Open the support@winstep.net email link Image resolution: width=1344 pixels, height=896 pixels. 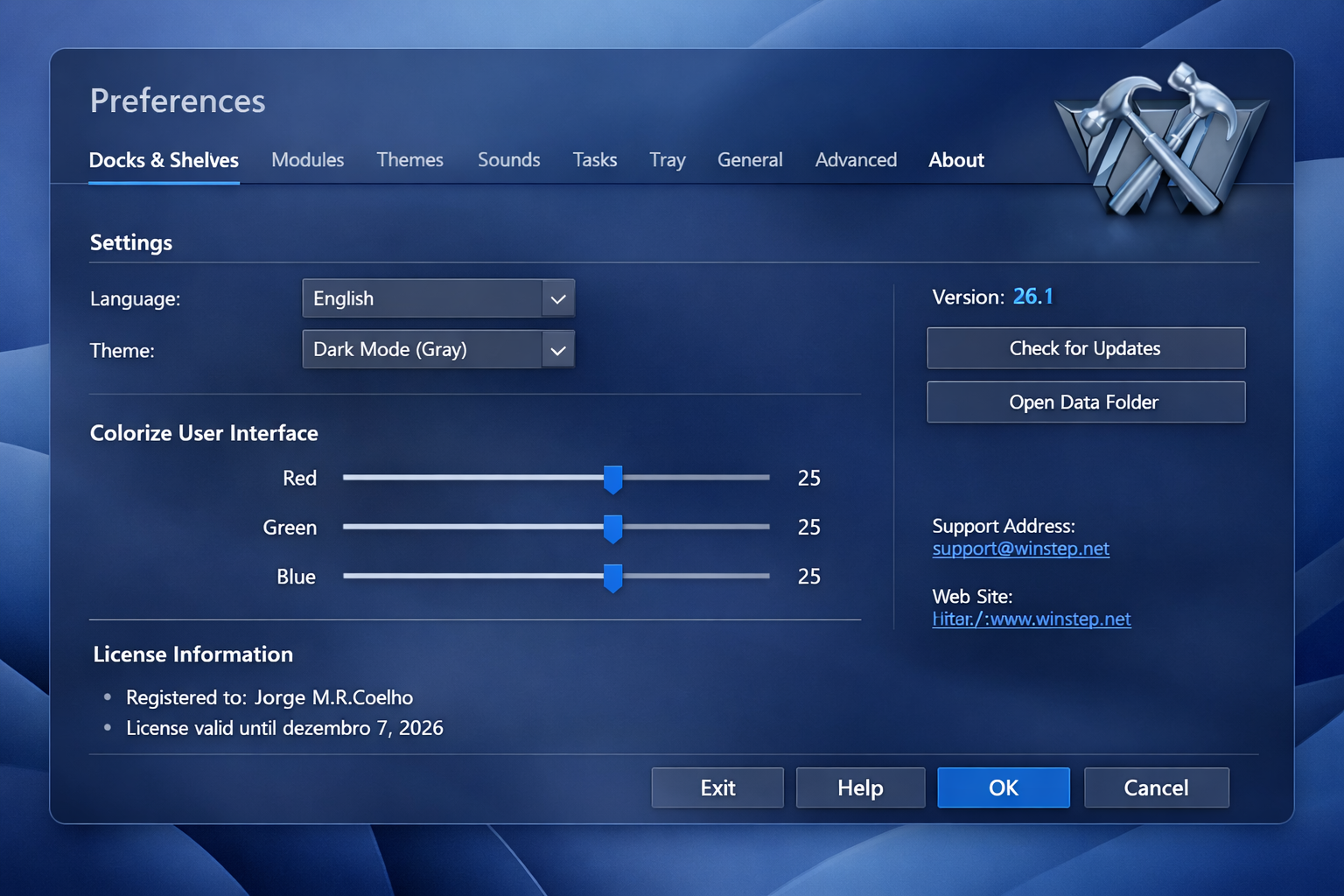(1020, 549)
